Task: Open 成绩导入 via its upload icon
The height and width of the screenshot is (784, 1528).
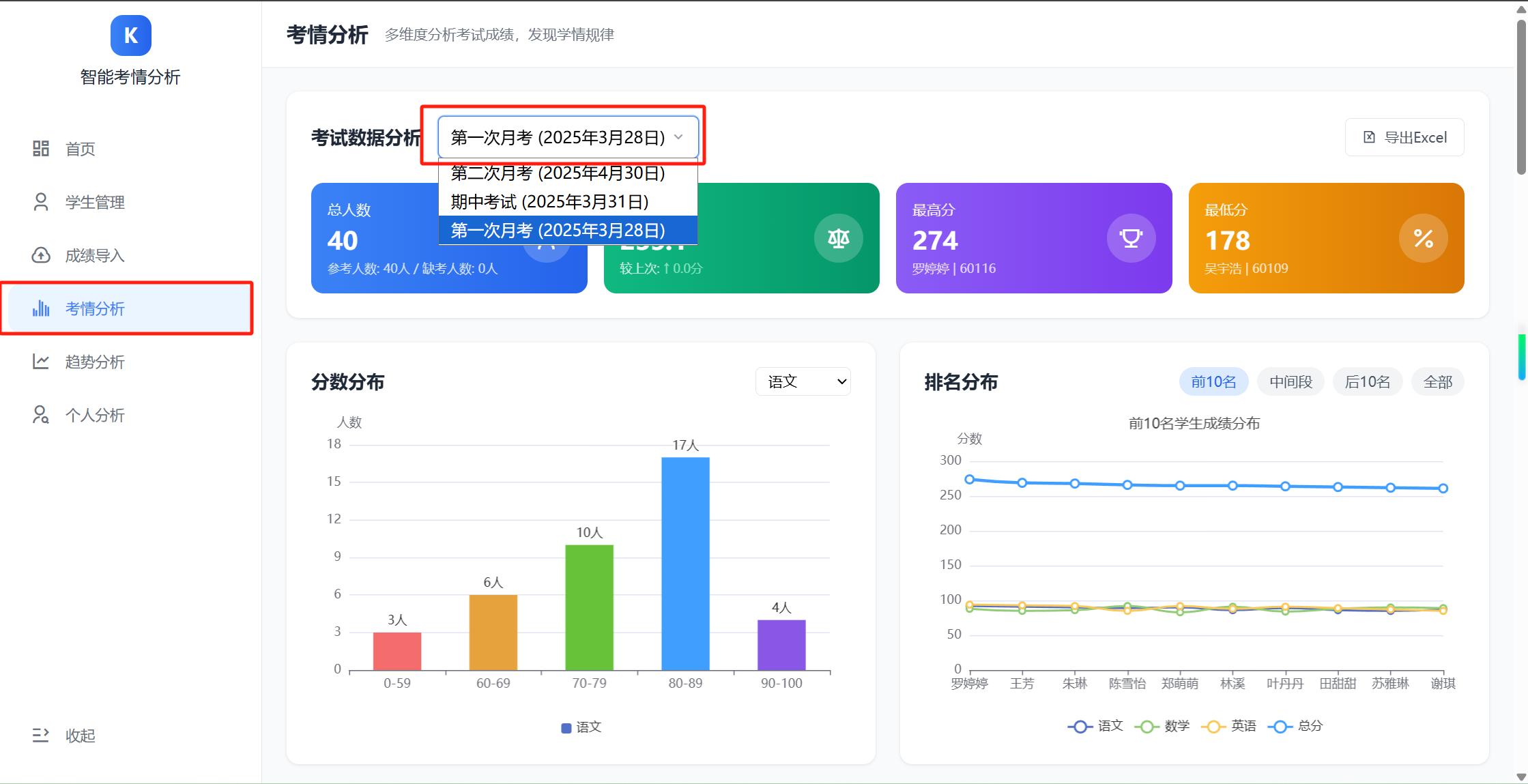Action: 40,255
